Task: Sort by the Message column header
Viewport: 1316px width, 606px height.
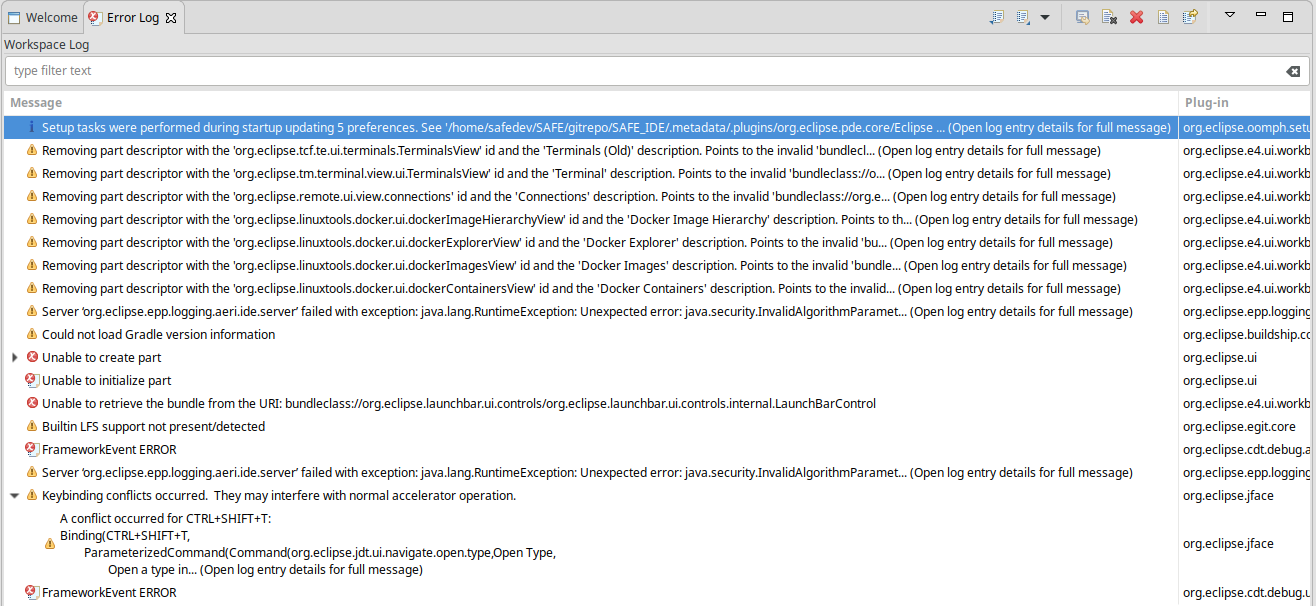Action: pyautogui.click(x=590, y=103)
